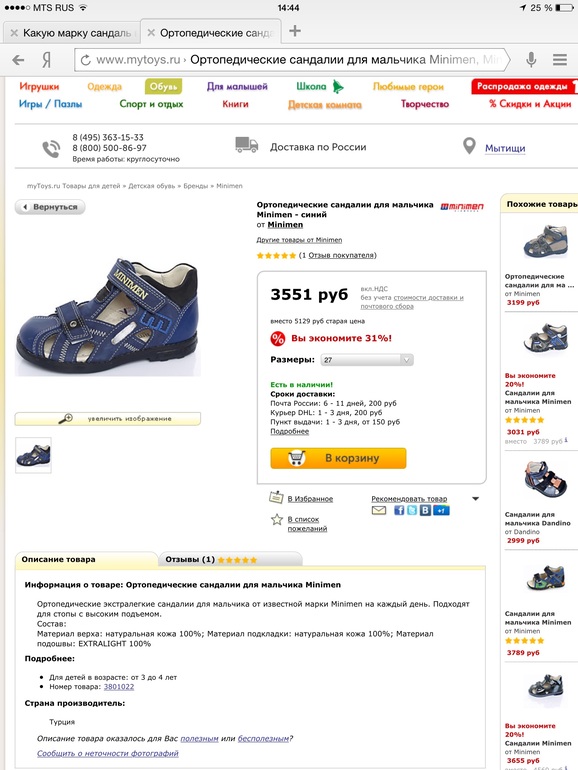Share product via Twitter icon
The width and height of the screenshot is (578, 770).
point(412,510)
